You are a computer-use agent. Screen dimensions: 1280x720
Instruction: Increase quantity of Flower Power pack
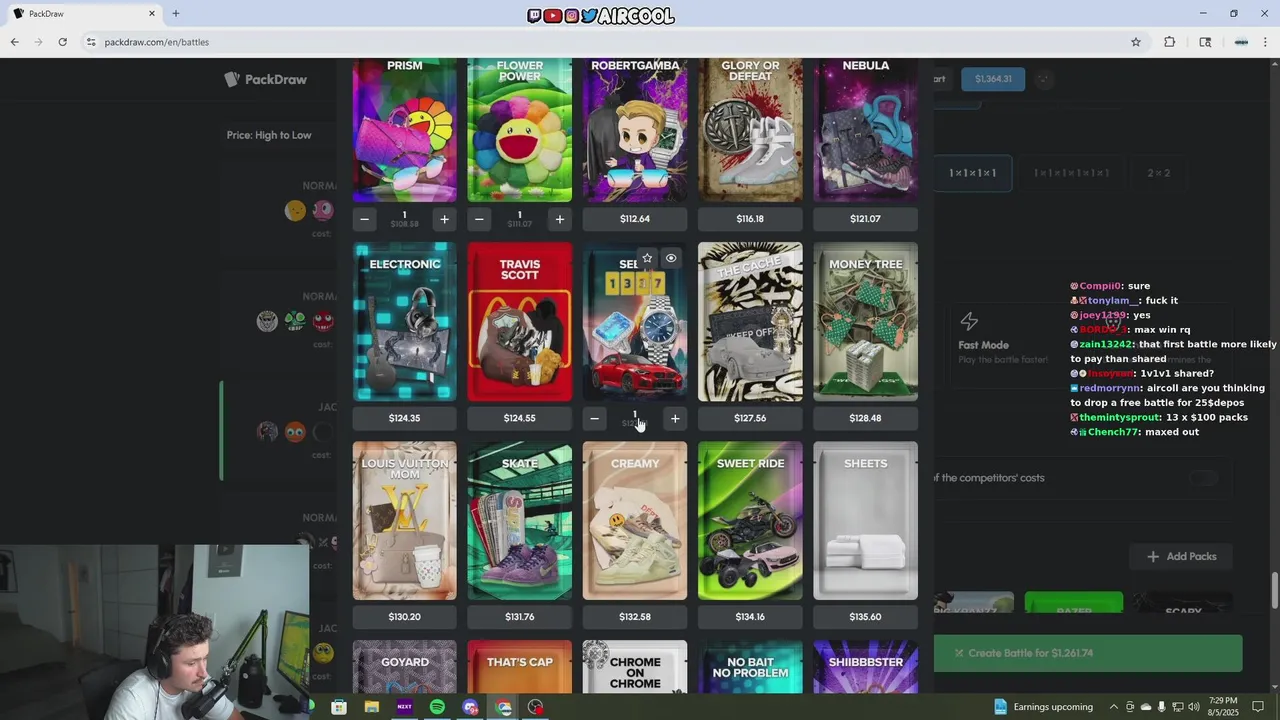[x=560, y=219]
